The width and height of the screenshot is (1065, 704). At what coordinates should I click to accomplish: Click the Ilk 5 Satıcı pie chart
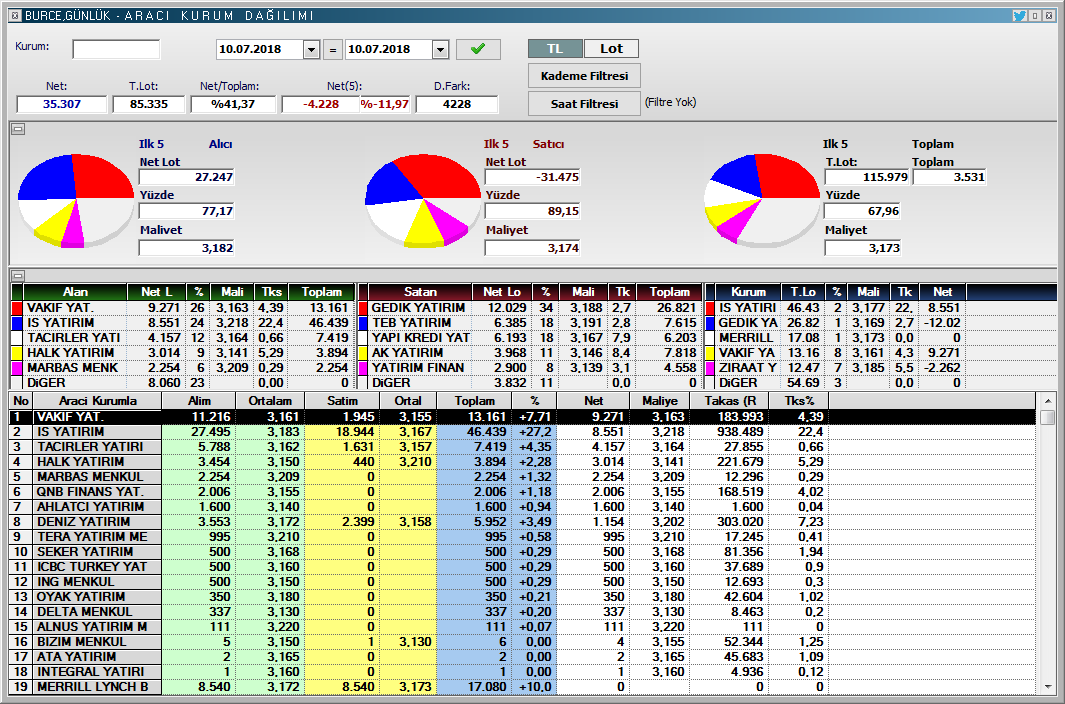pos(422,199)
